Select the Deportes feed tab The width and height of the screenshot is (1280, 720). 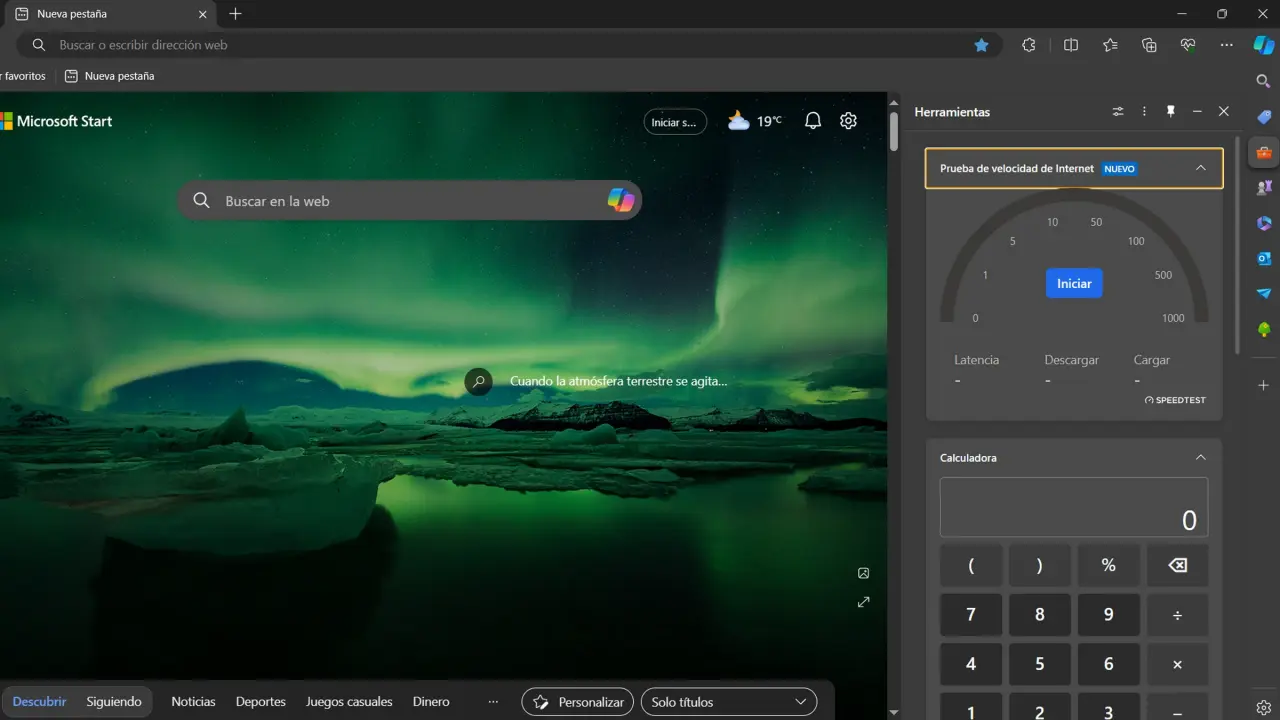pyautogui.click(x=260, y=702)
